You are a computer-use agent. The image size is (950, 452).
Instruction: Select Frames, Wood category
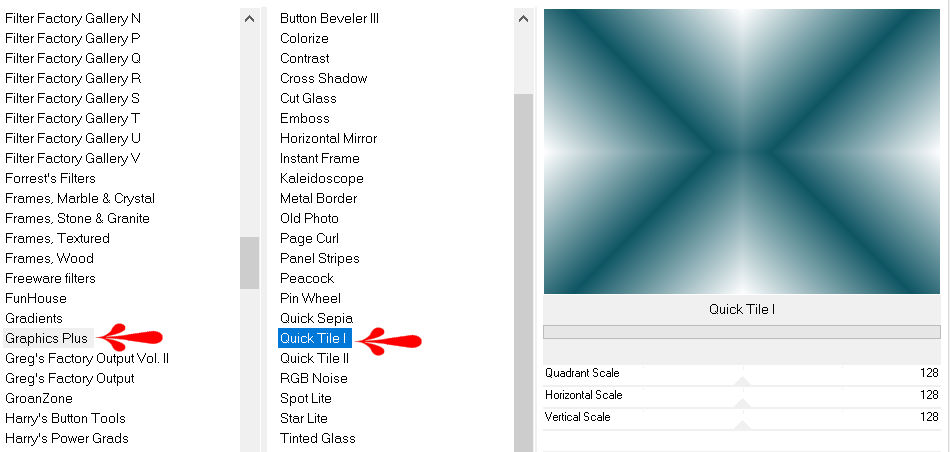(49, 258)
